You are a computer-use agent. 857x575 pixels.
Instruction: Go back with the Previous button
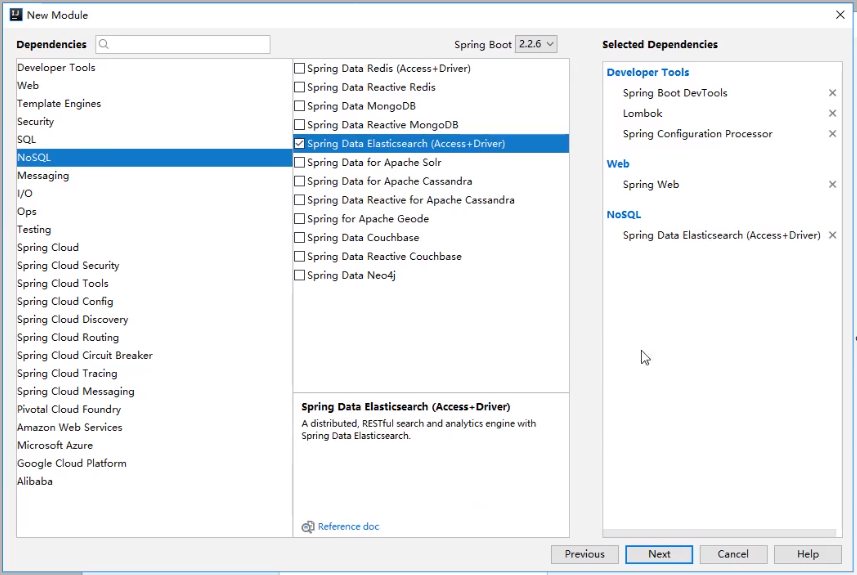(x=584, y=554)
